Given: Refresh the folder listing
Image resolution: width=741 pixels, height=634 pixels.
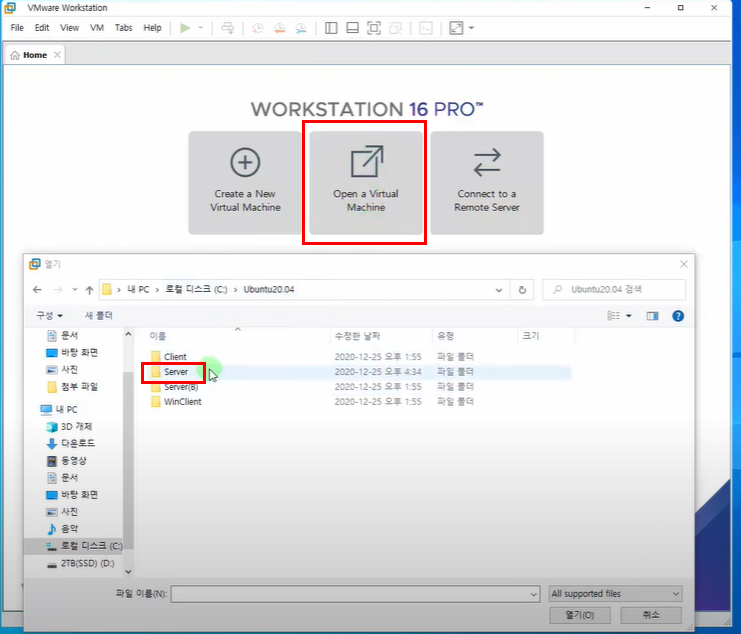Looking at the screenshot, I should 522,290.
